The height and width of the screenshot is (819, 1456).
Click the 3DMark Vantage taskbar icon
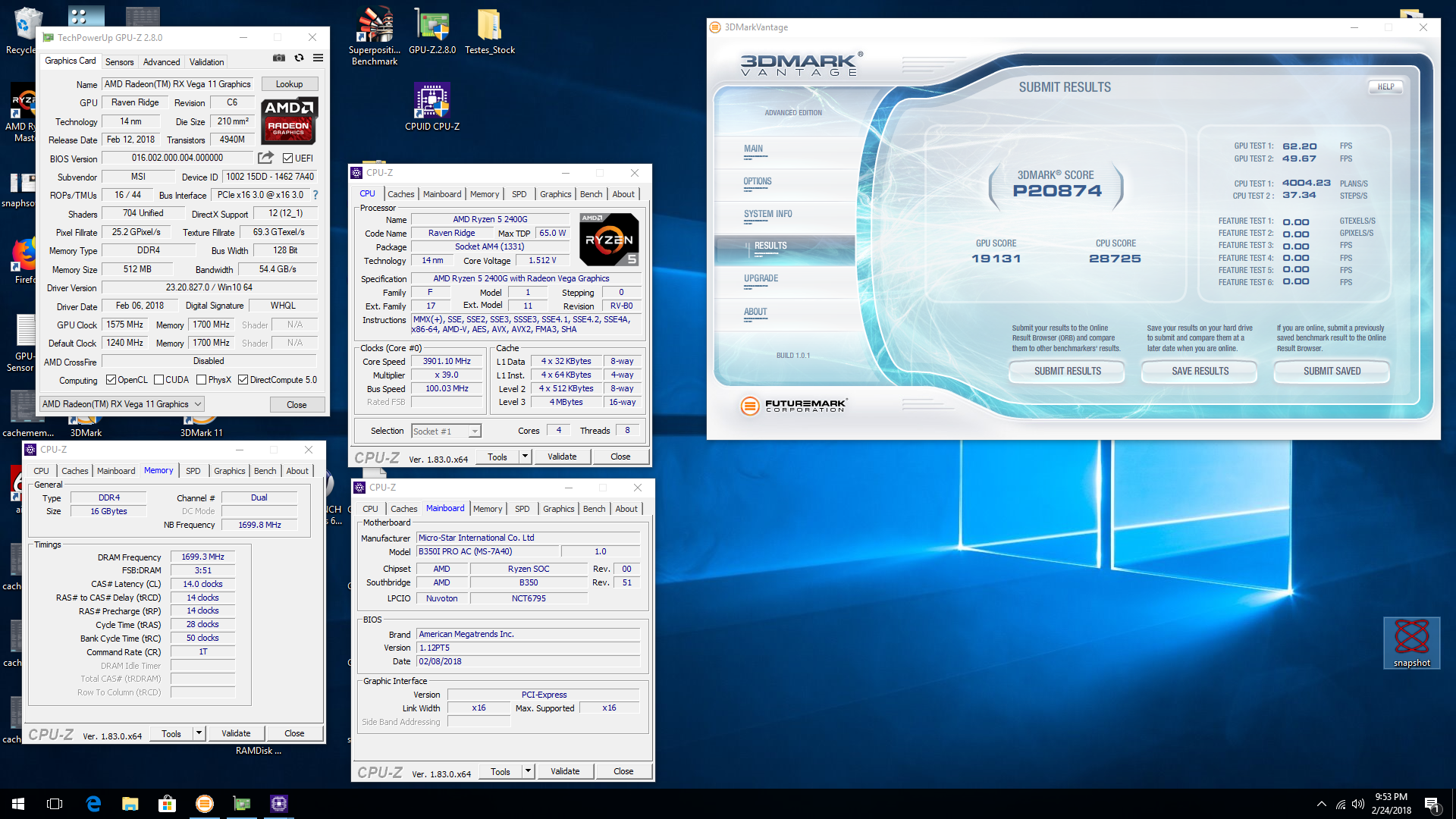[205, 804]
